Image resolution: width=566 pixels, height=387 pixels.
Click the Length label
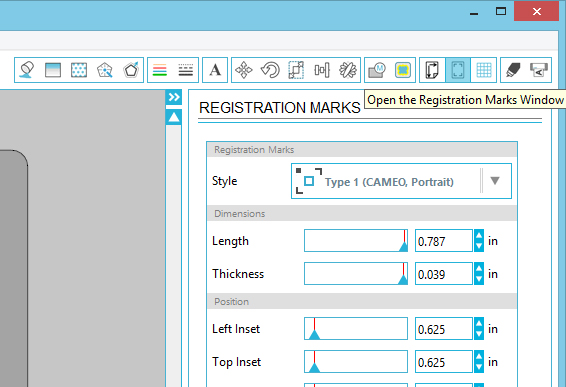pos(230,241)
